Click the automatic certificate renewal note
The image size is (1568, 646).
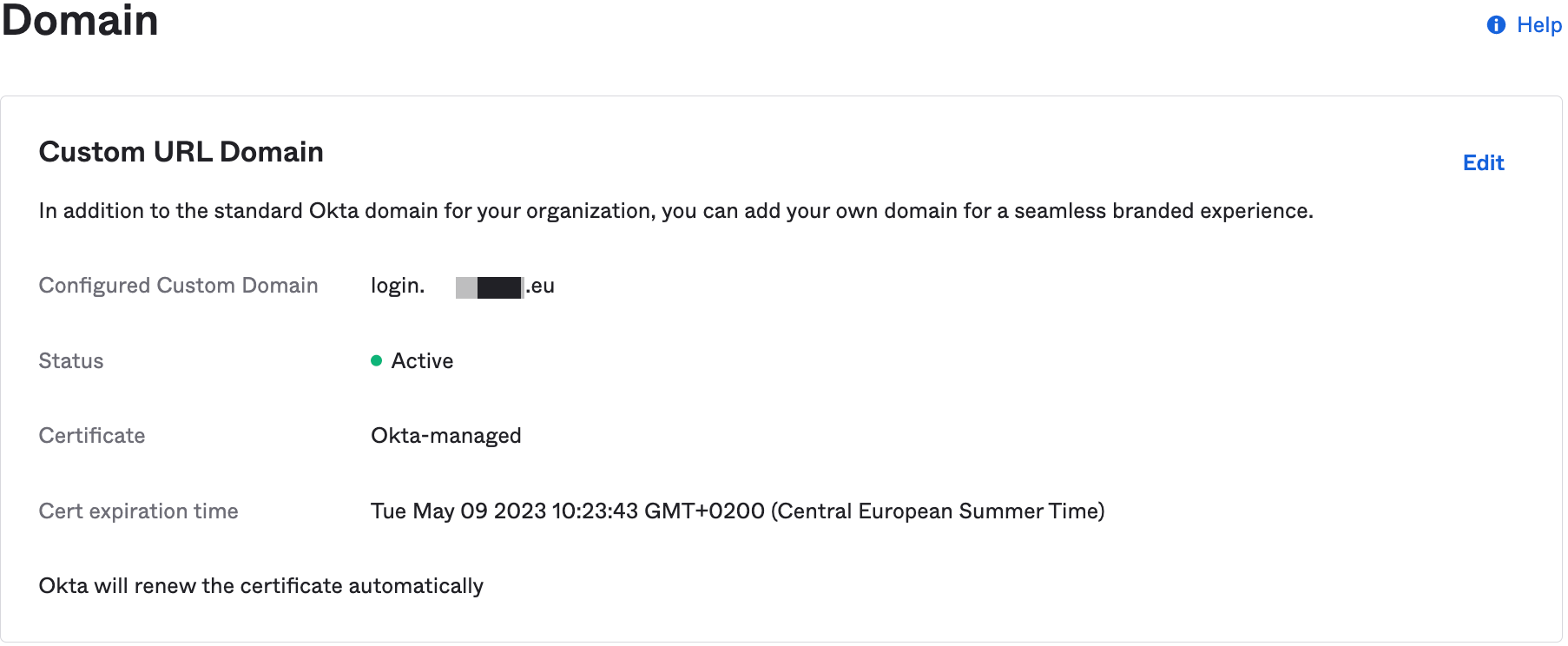coord(260,586)
